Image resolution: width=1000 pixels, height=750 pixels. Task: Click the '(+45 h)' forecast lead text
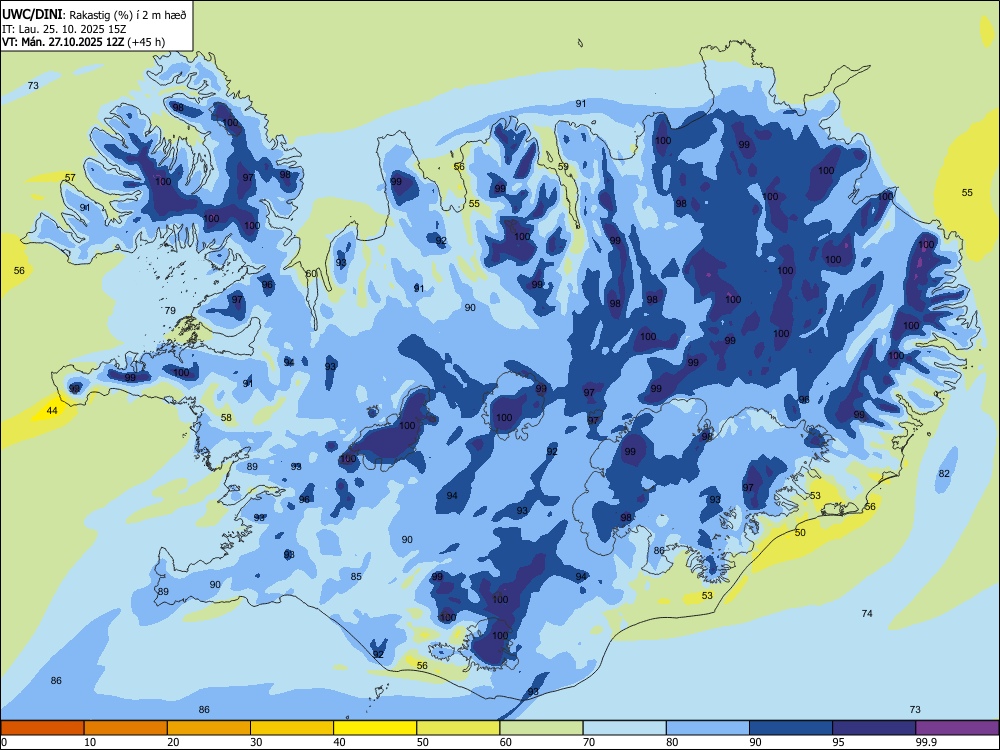146,42
